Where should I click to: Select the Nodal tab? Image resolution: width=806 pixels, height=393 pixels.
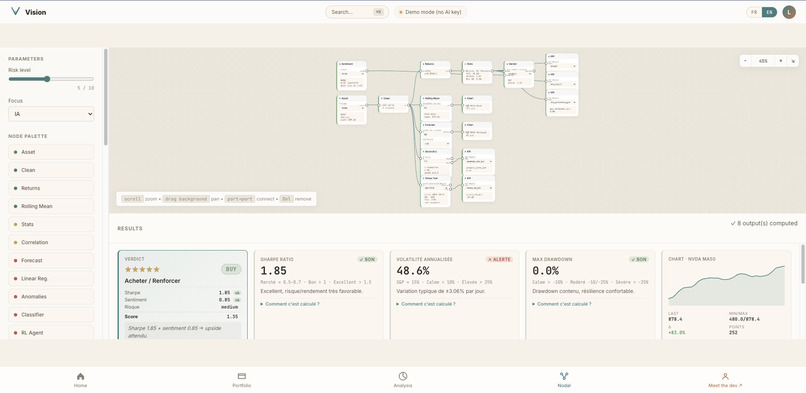564,380
